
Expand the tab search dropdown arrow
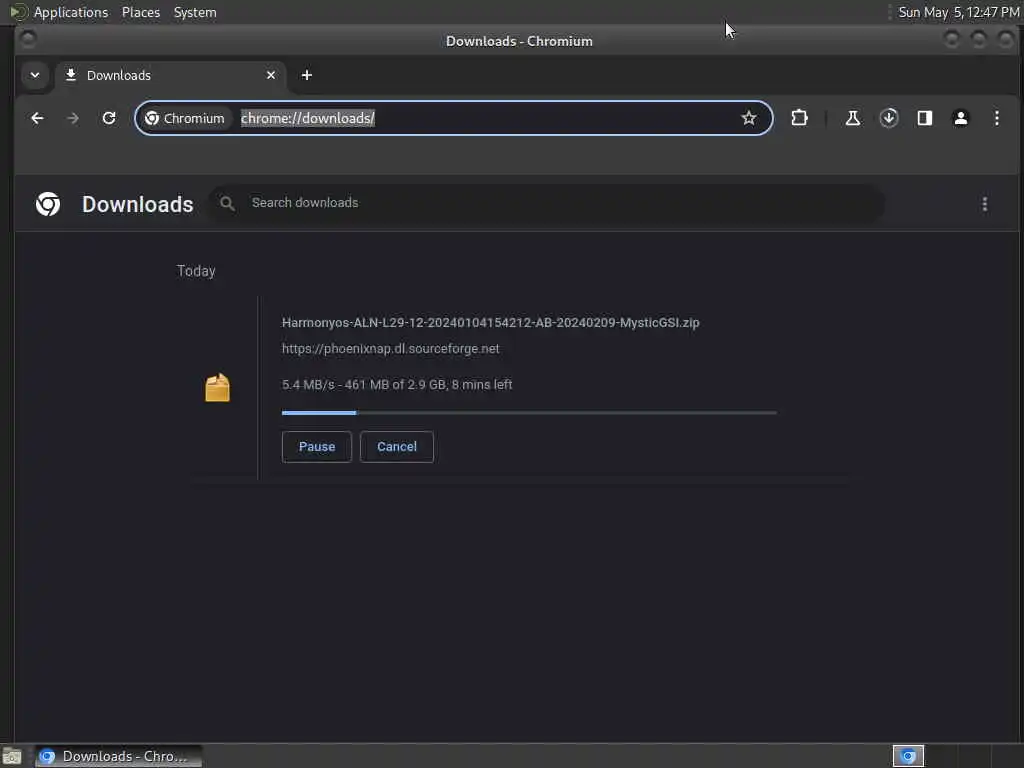35,75
